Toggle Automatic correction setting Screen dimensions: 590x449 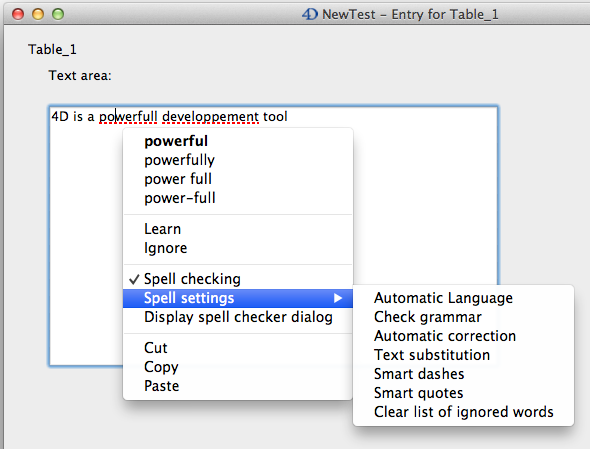click(x=464, y=336)
